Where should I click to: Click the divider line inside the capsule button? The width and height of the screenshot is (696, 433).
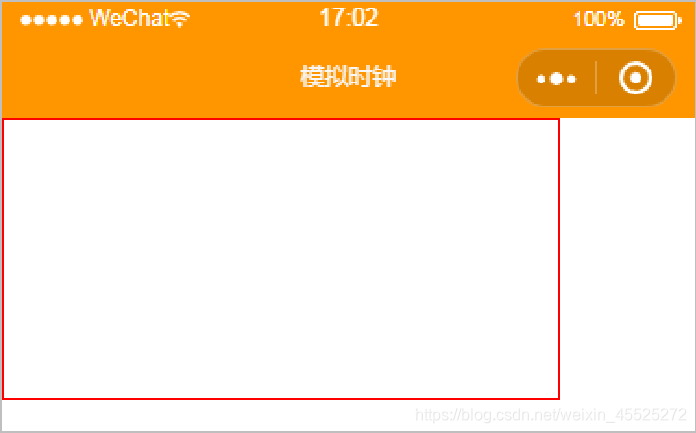click(x=596, y=78)
